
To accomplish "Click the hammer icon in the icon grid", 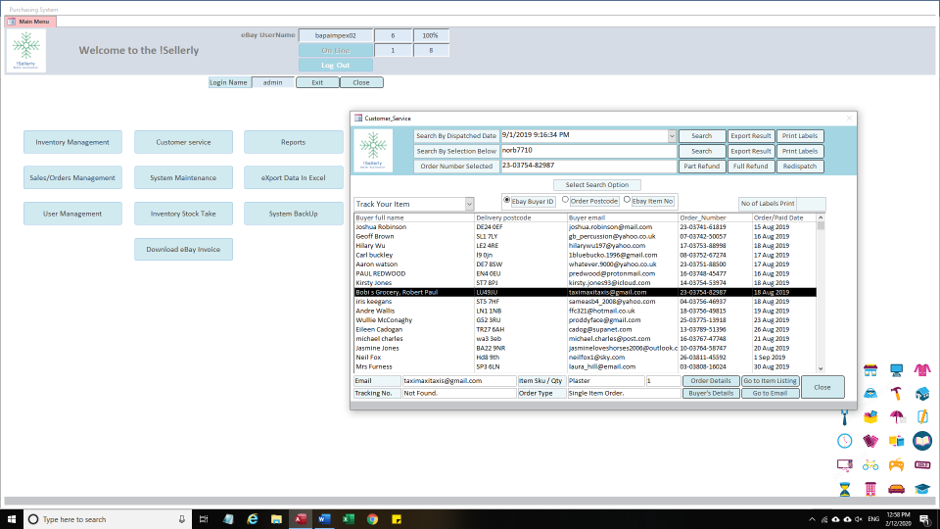I will [x=896, y=394].
